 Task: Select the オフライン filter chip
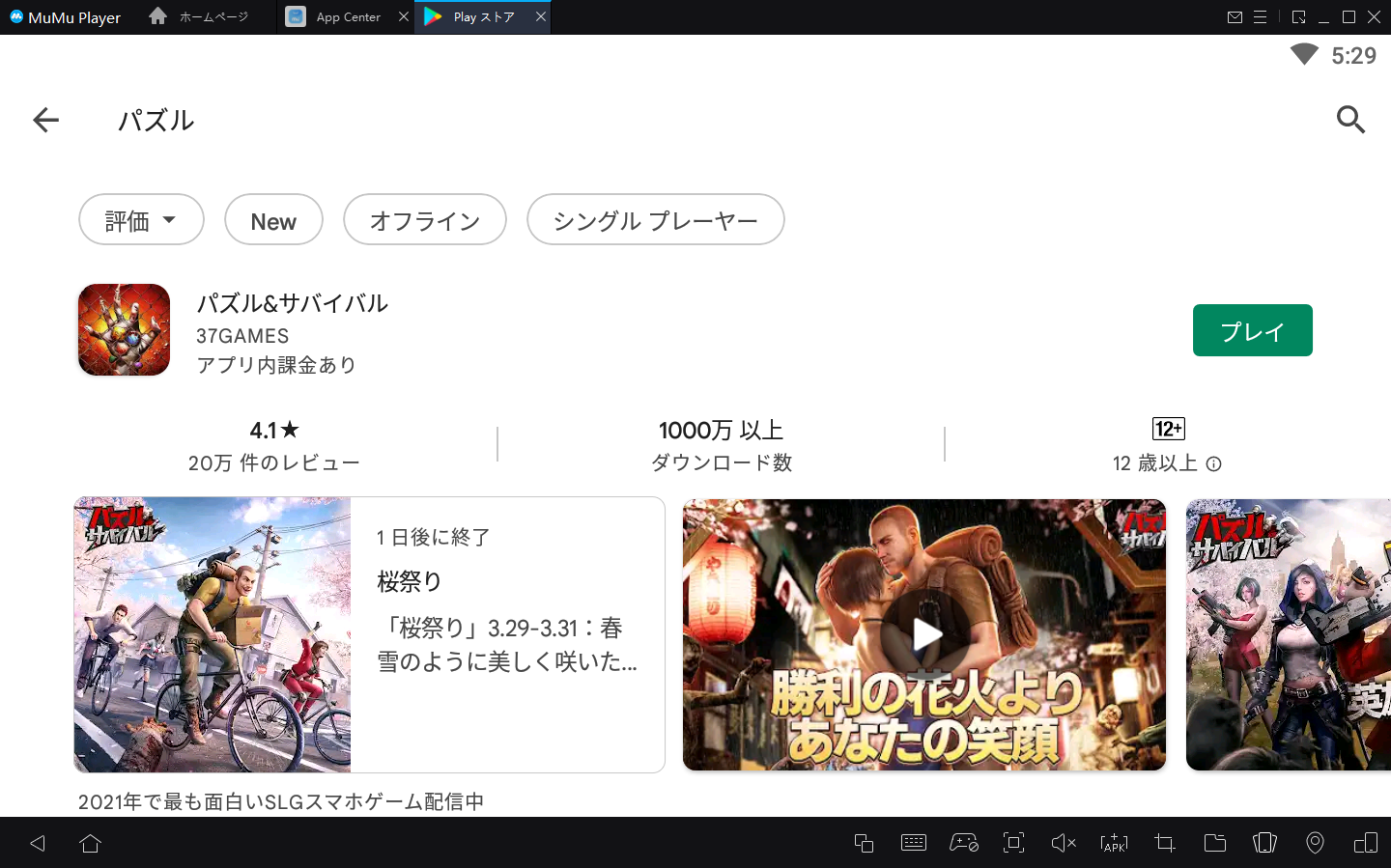point(425,220)
